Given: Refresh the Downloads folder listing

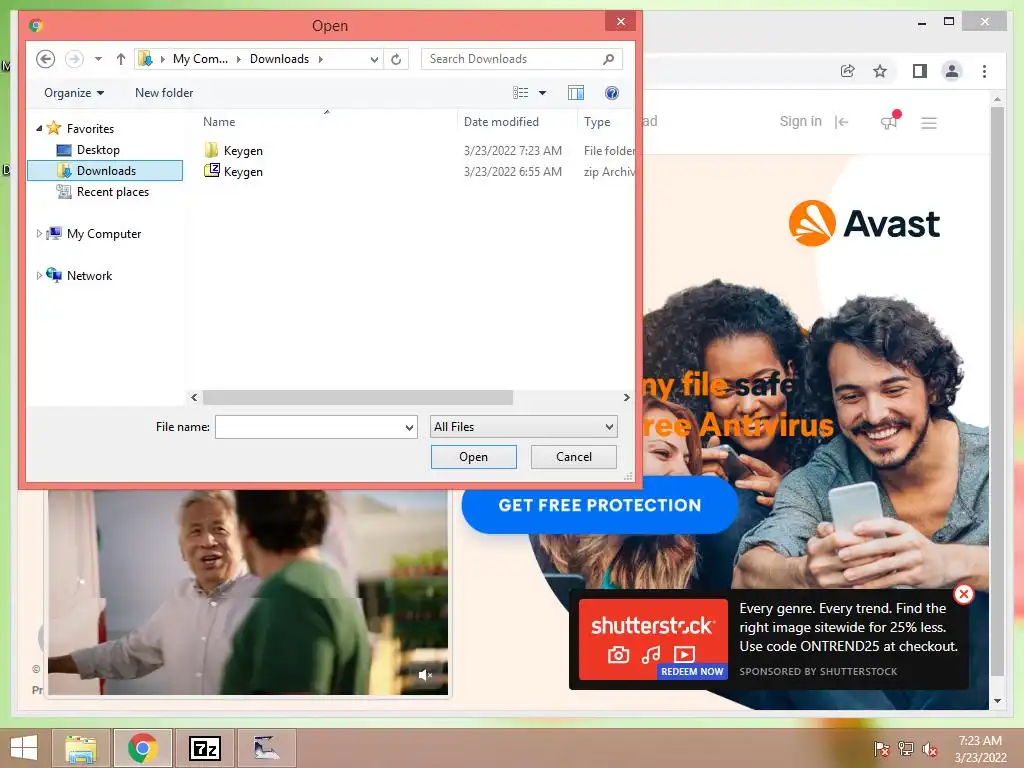Looking at the screenshot, I should 396,59.
